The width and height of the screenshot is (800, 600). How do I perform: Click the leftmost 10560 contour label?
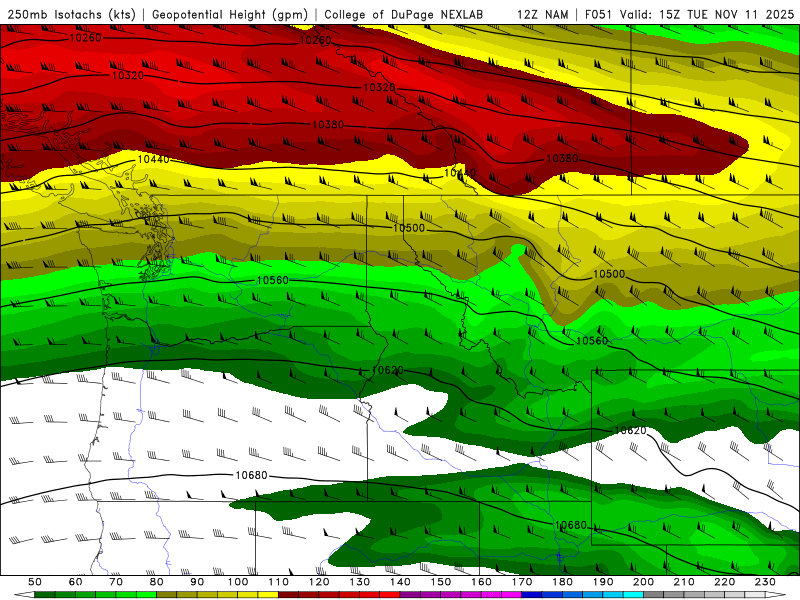tap(272, 280)
